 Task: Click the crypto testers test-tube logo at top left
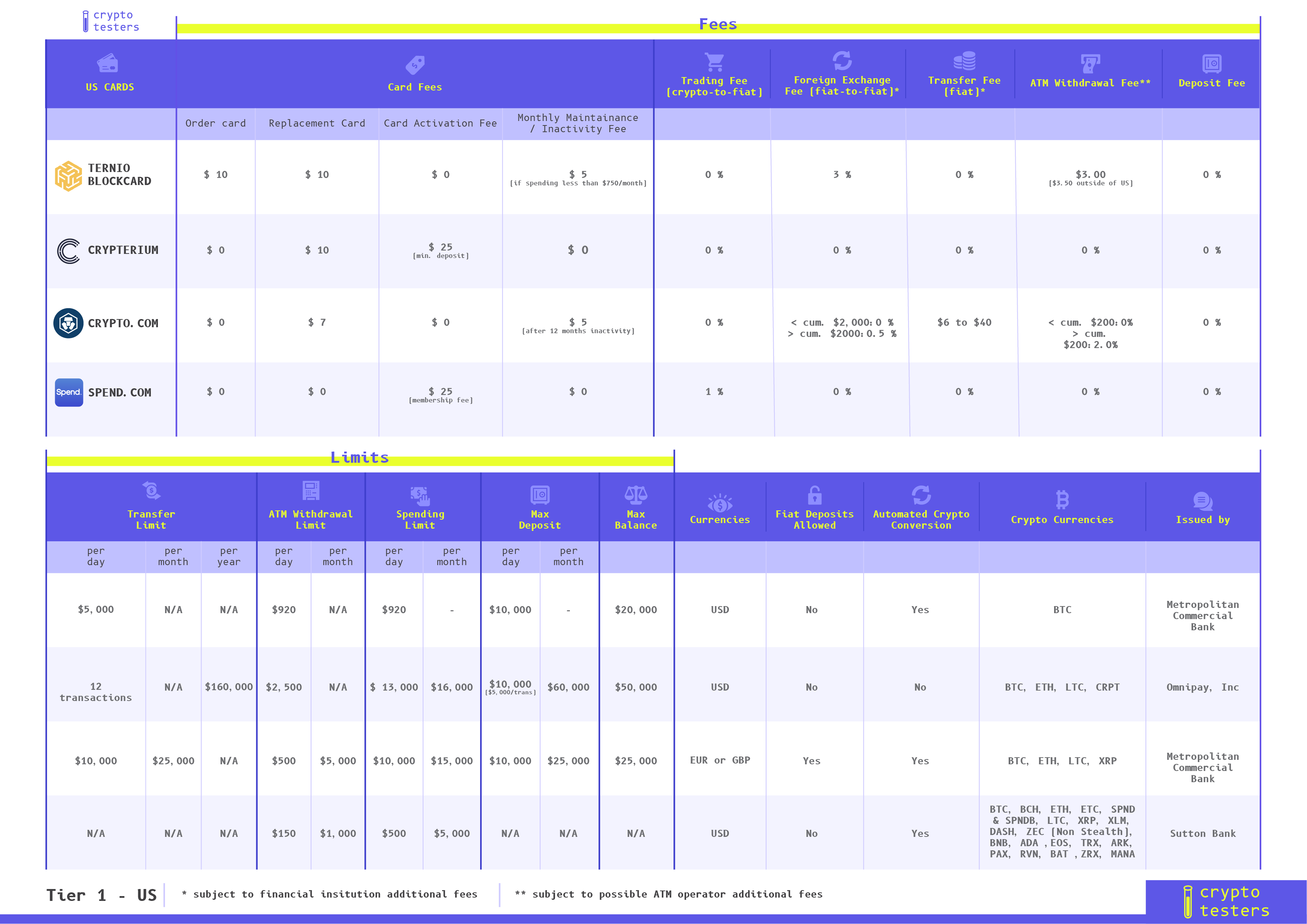(x=110, y=21)
